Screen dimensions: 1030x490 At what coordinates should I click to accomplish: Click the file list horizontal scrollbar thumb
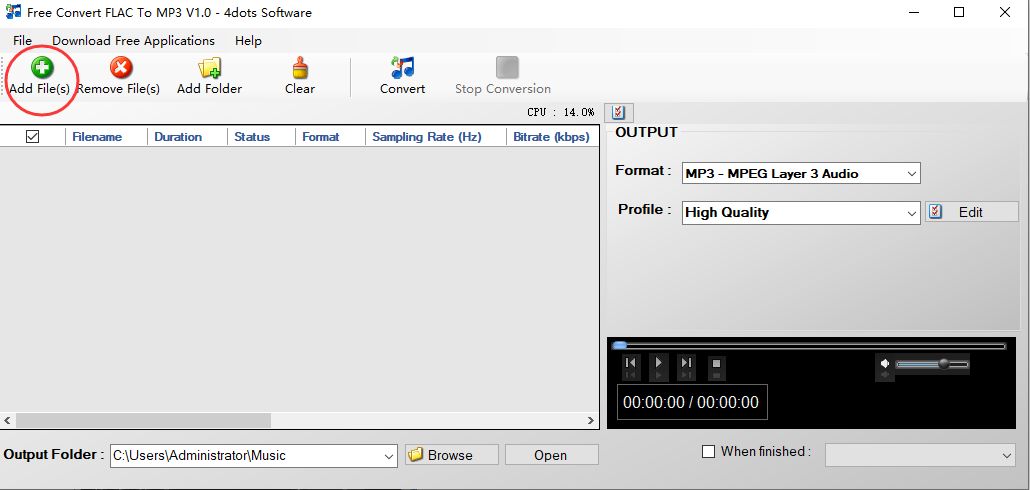tap(143, 420)
